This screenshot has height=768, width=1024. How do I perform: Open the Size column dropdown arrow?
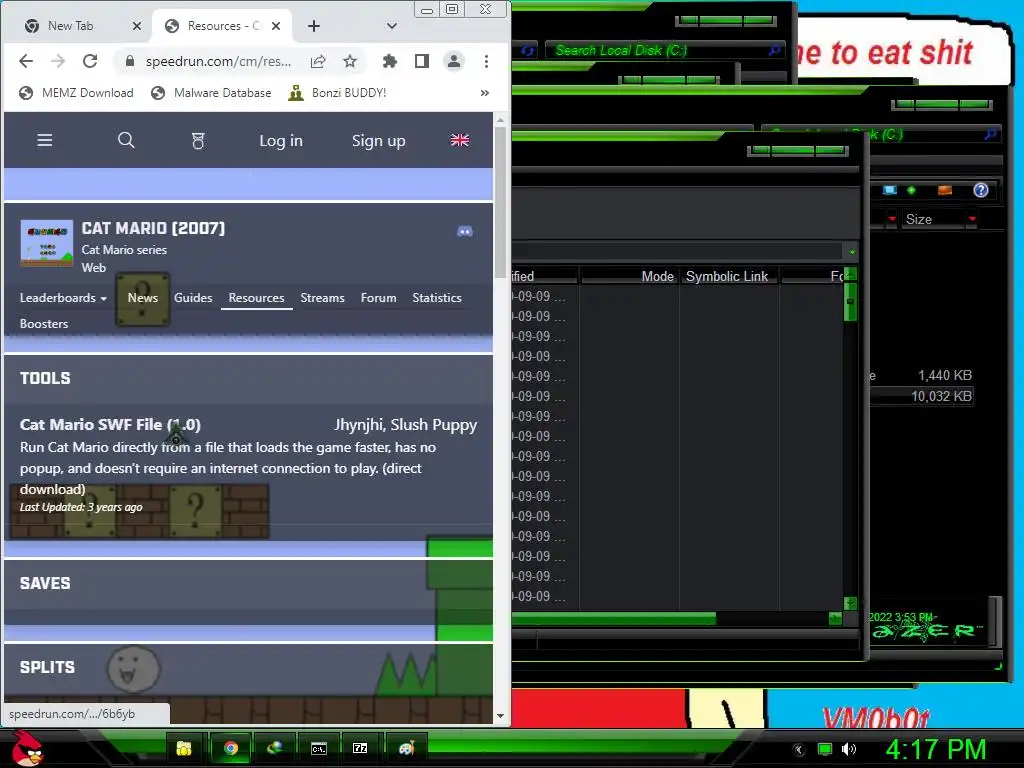coord(972,219)
